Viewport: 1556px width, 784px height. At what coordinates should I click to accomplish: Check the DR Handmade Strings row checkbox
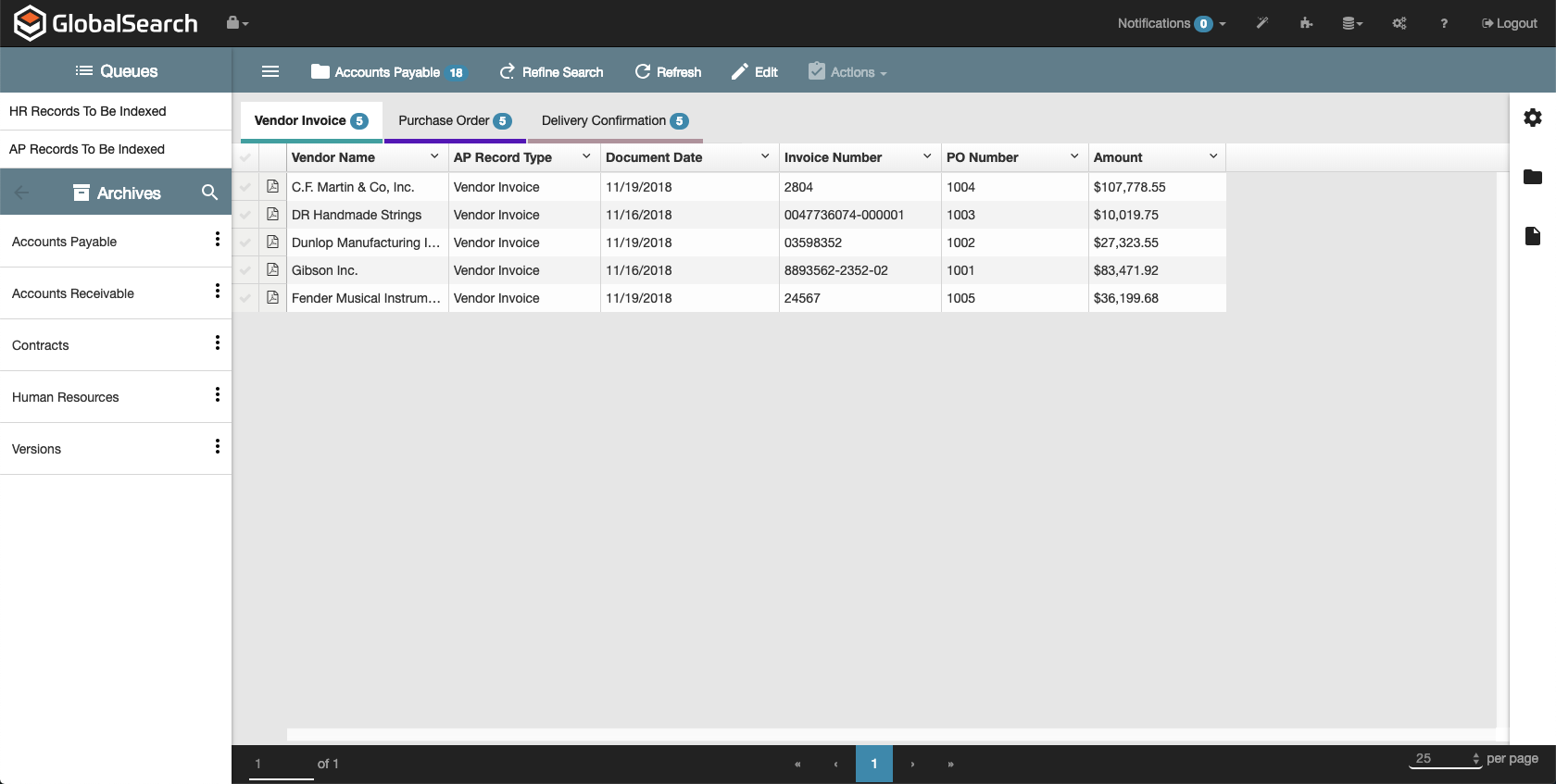tap(245, 215)
